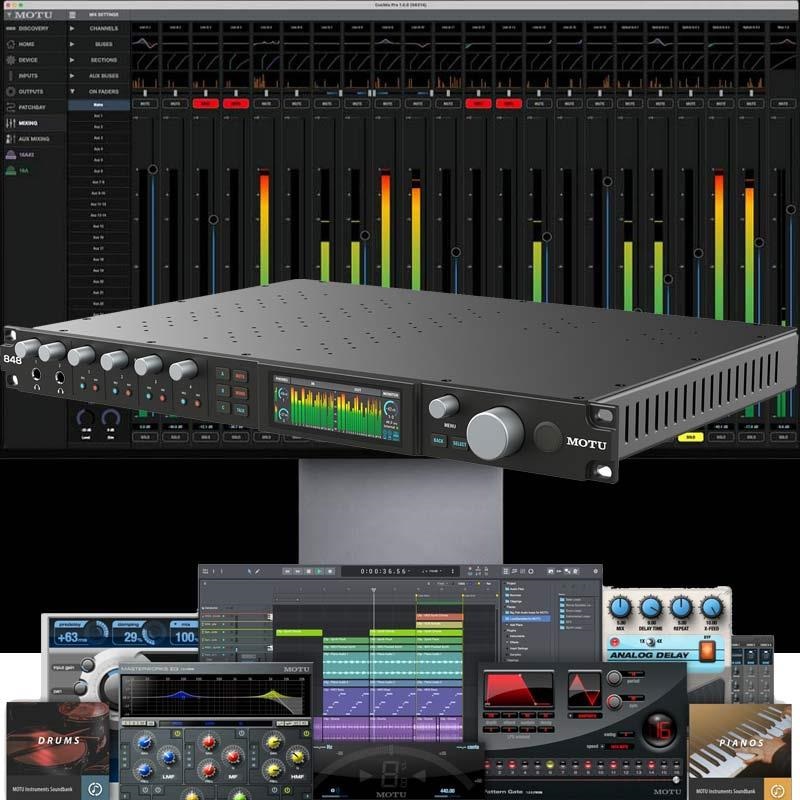The image size is (800, 800).
Task: Mute the first mixer channel
Action: pos(145,103)
